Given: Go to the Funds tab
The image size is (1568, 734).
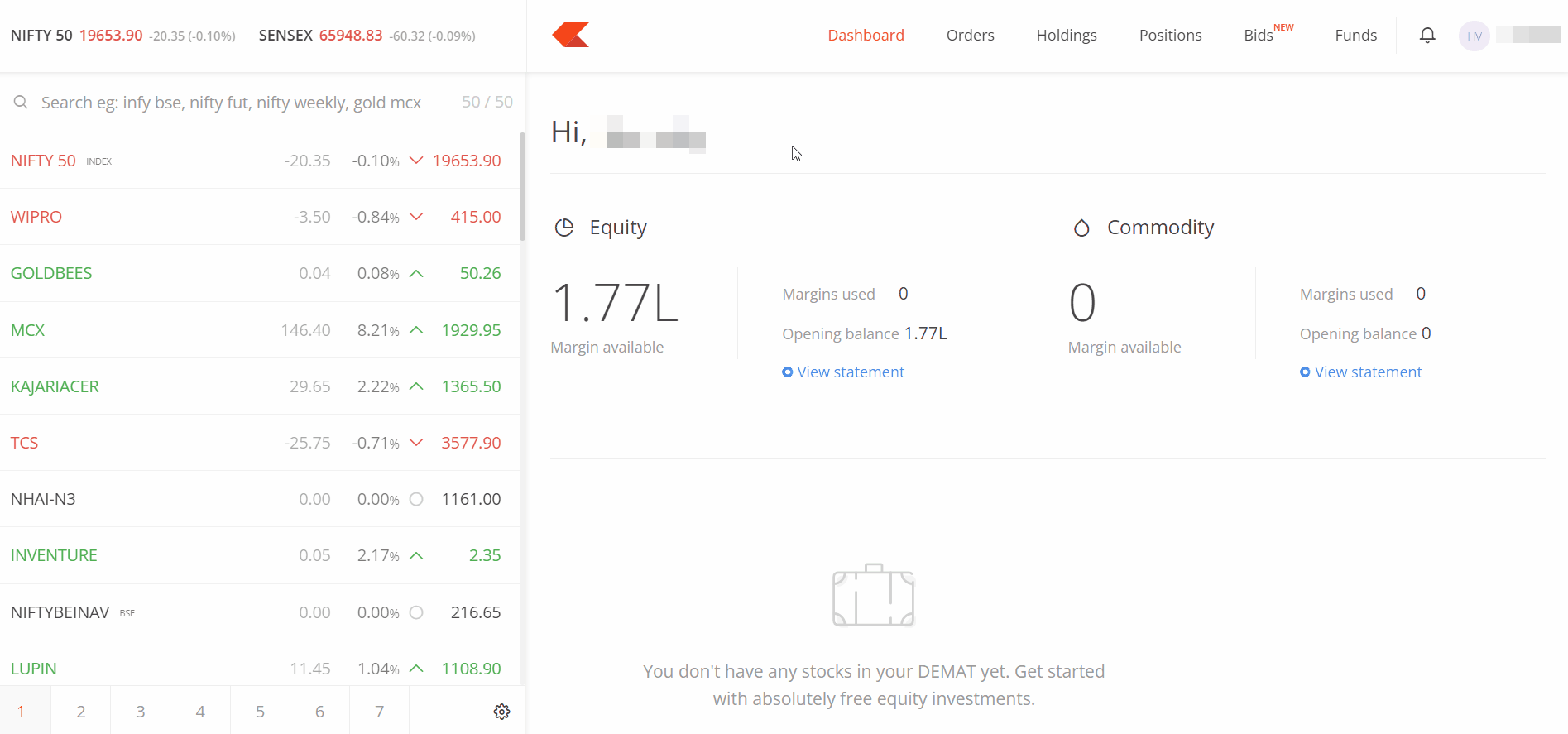Looking at the screenshot, I should coord(1355,35).
